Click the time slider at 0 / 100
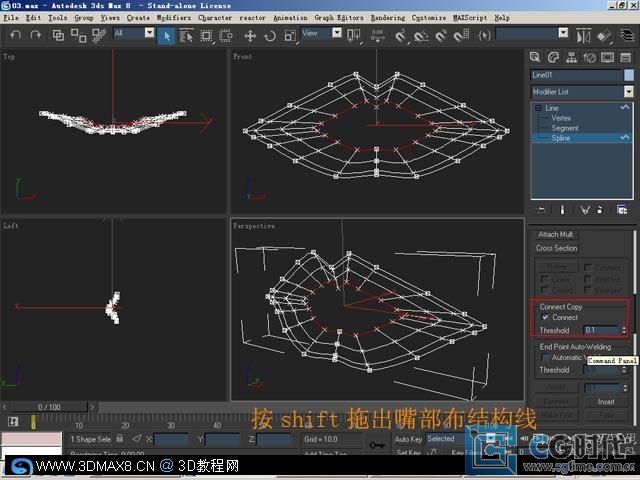This screenshot has height=480, width=640. tap(49, 407)
